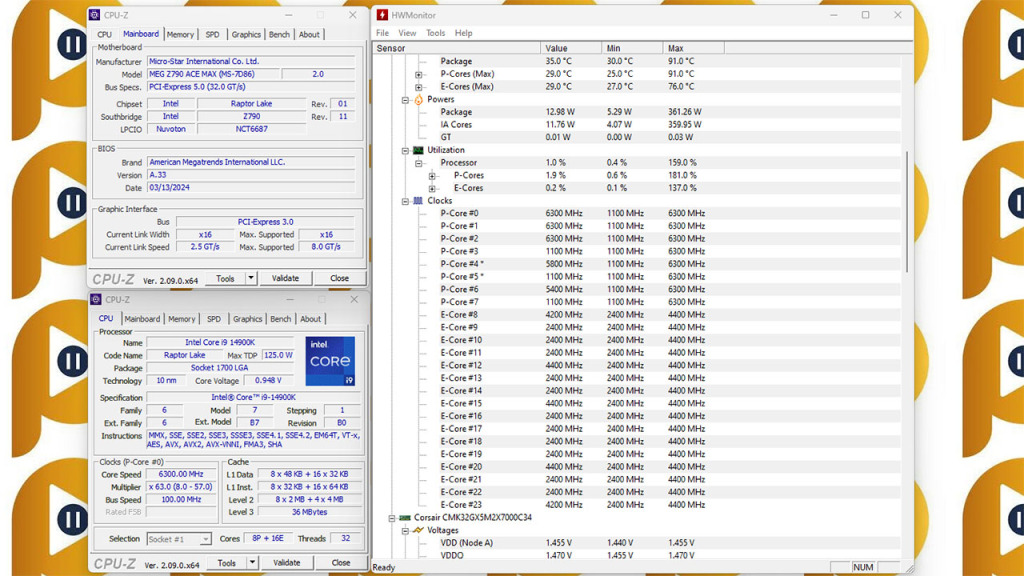The image size is (1024, 576).
Task: Expand E-Cores under Processor utilization
Action: pos(432,188)
